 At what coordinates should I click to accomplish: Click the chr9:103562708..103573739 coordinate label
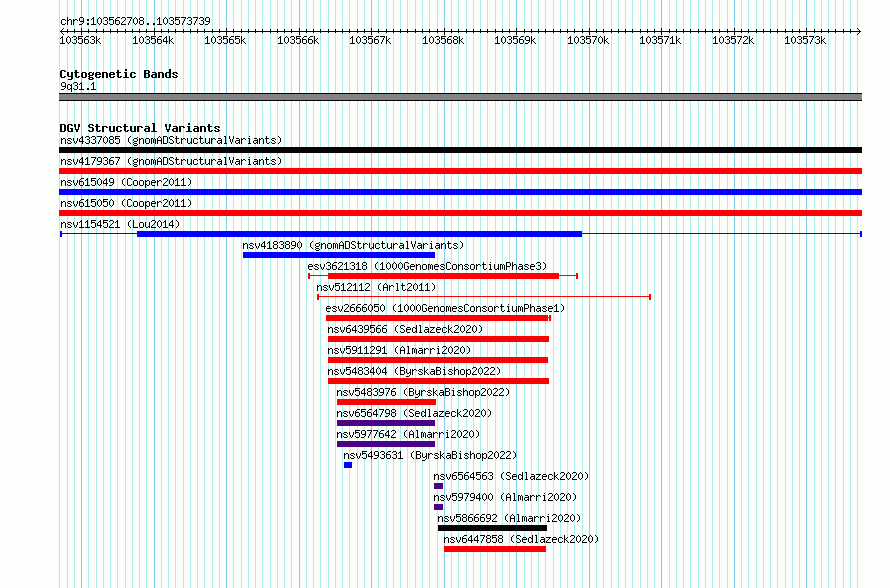click(x=135, y=22)
